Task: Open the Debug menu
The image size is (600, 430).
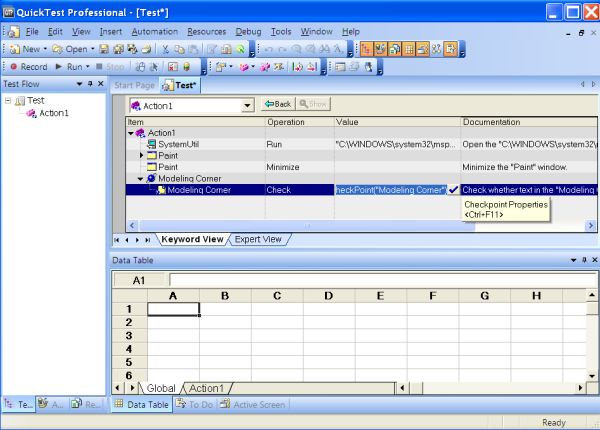Action: coord(248,32)
